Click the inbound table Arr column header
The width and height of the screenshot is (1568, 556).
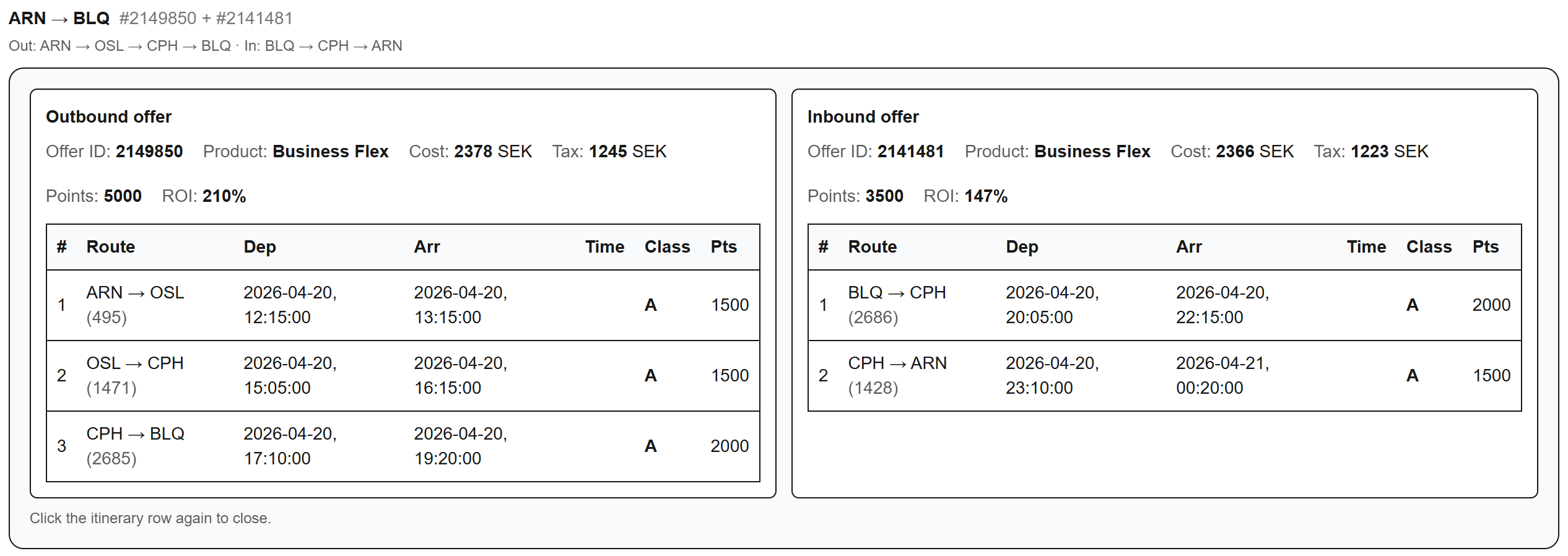point(1188,247)
